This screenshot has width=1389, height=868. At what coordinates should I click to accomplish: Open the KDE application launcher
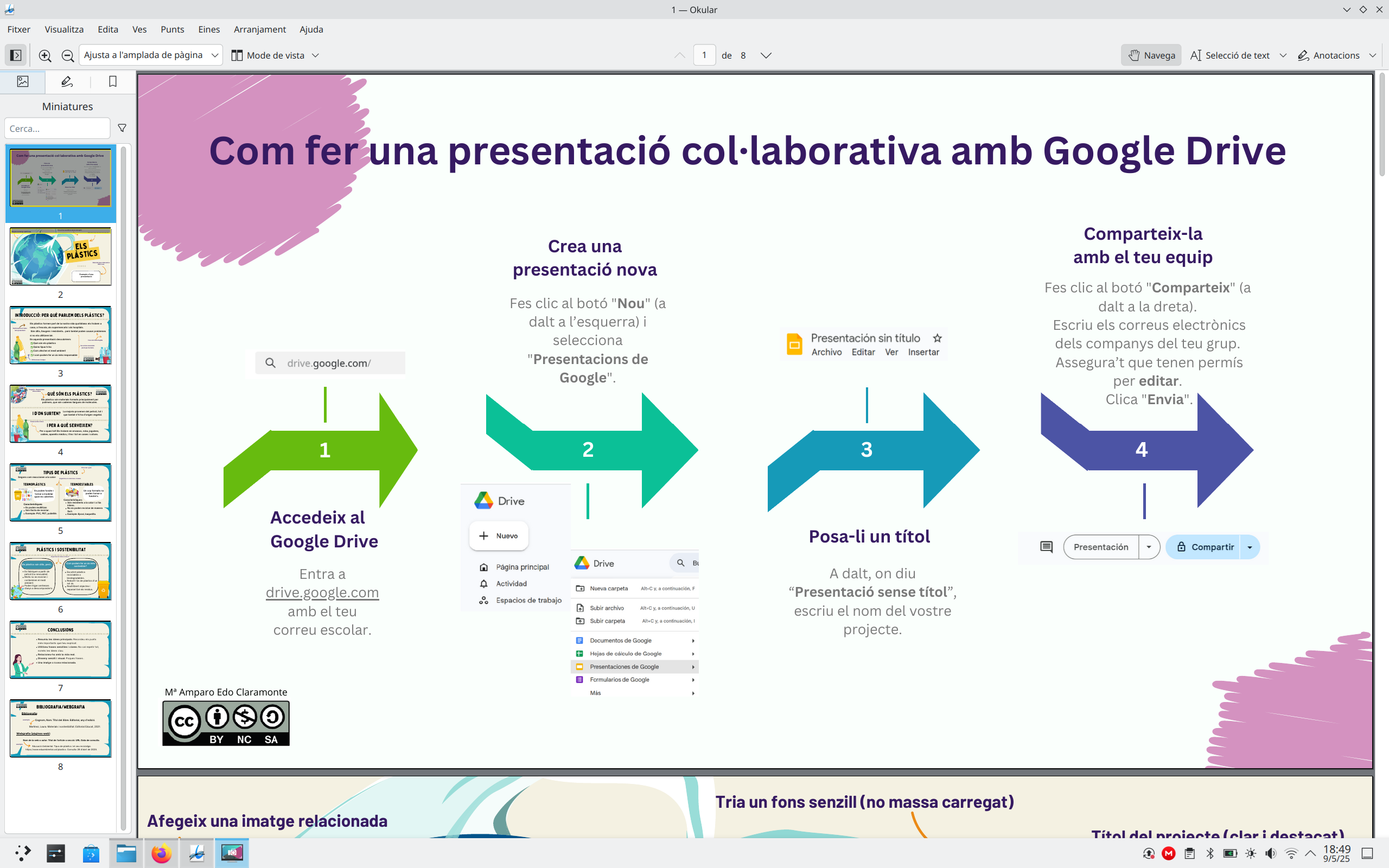(22, 853)
